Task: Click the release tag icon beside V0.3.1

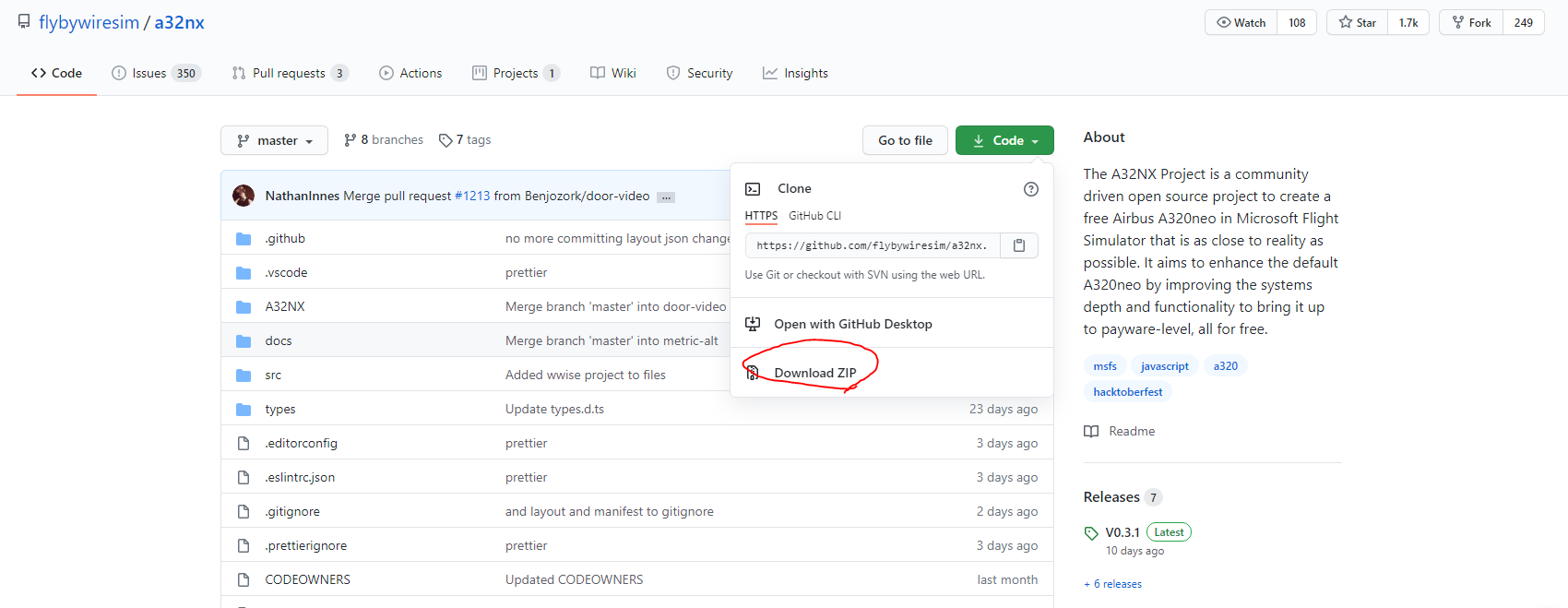Action: point(1091,533)
